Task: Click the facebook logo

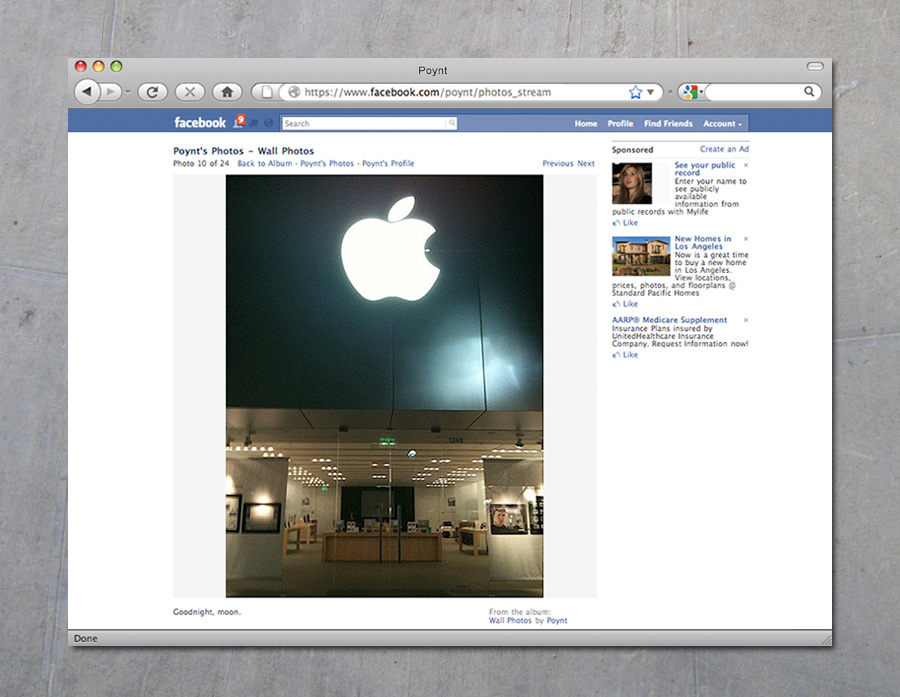Action: tap(200, 122)
